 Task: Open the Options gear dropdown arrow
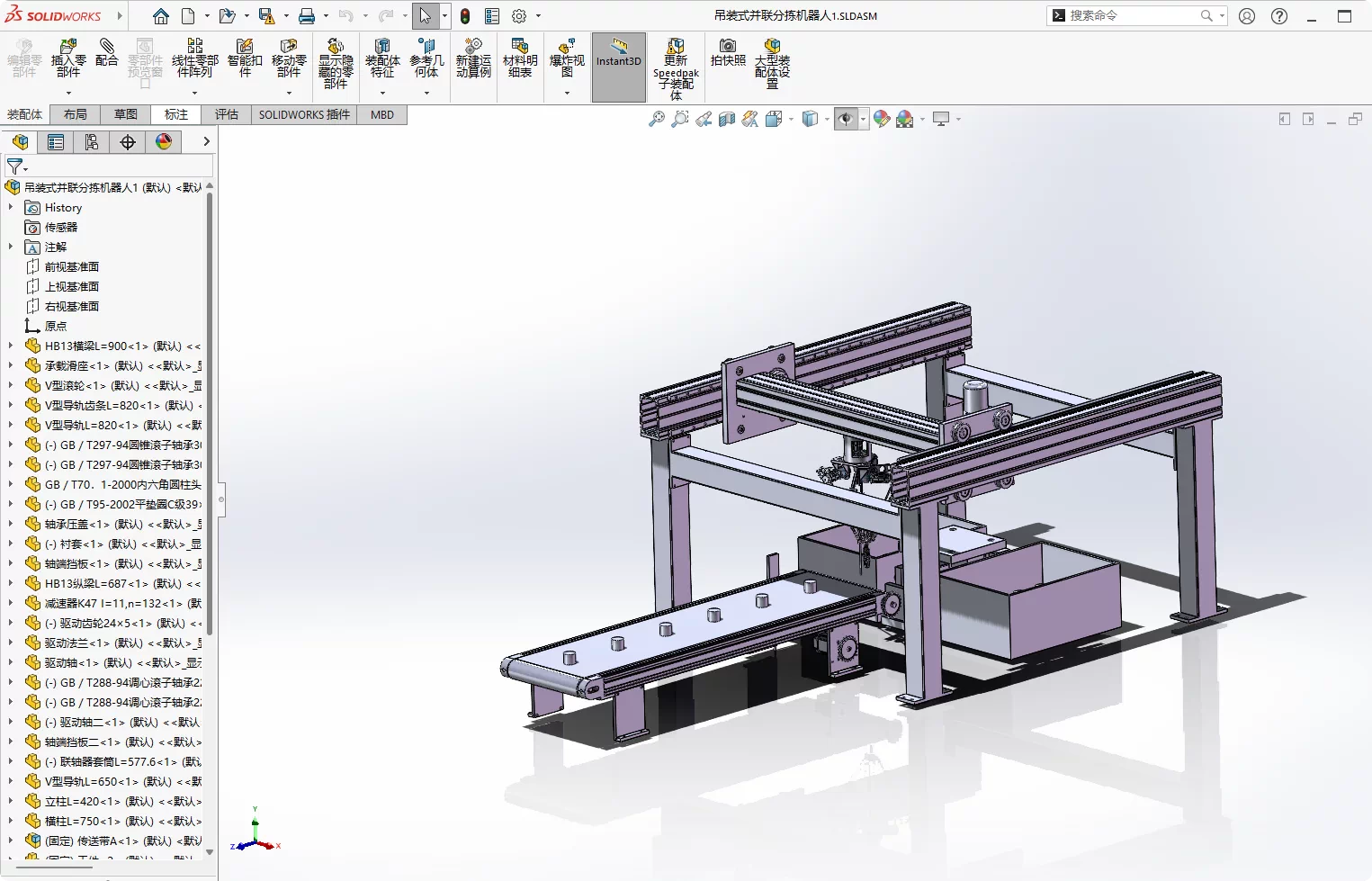point(539,16)
